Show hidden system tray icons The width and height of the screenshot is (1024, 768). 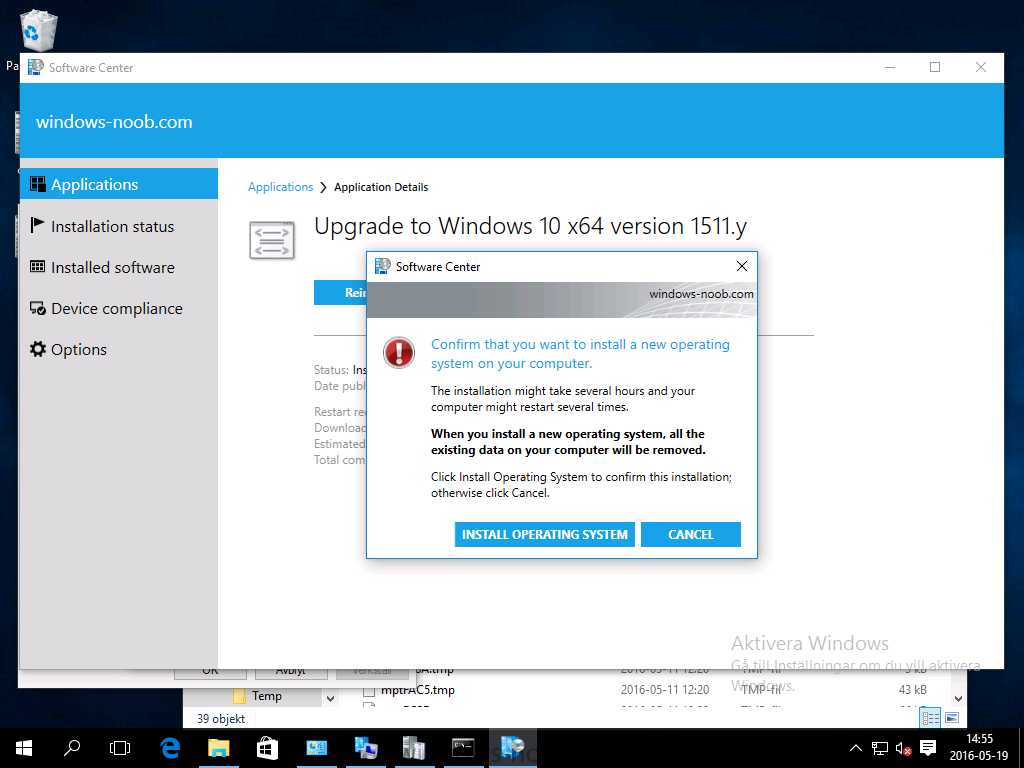tap(856, 748)
